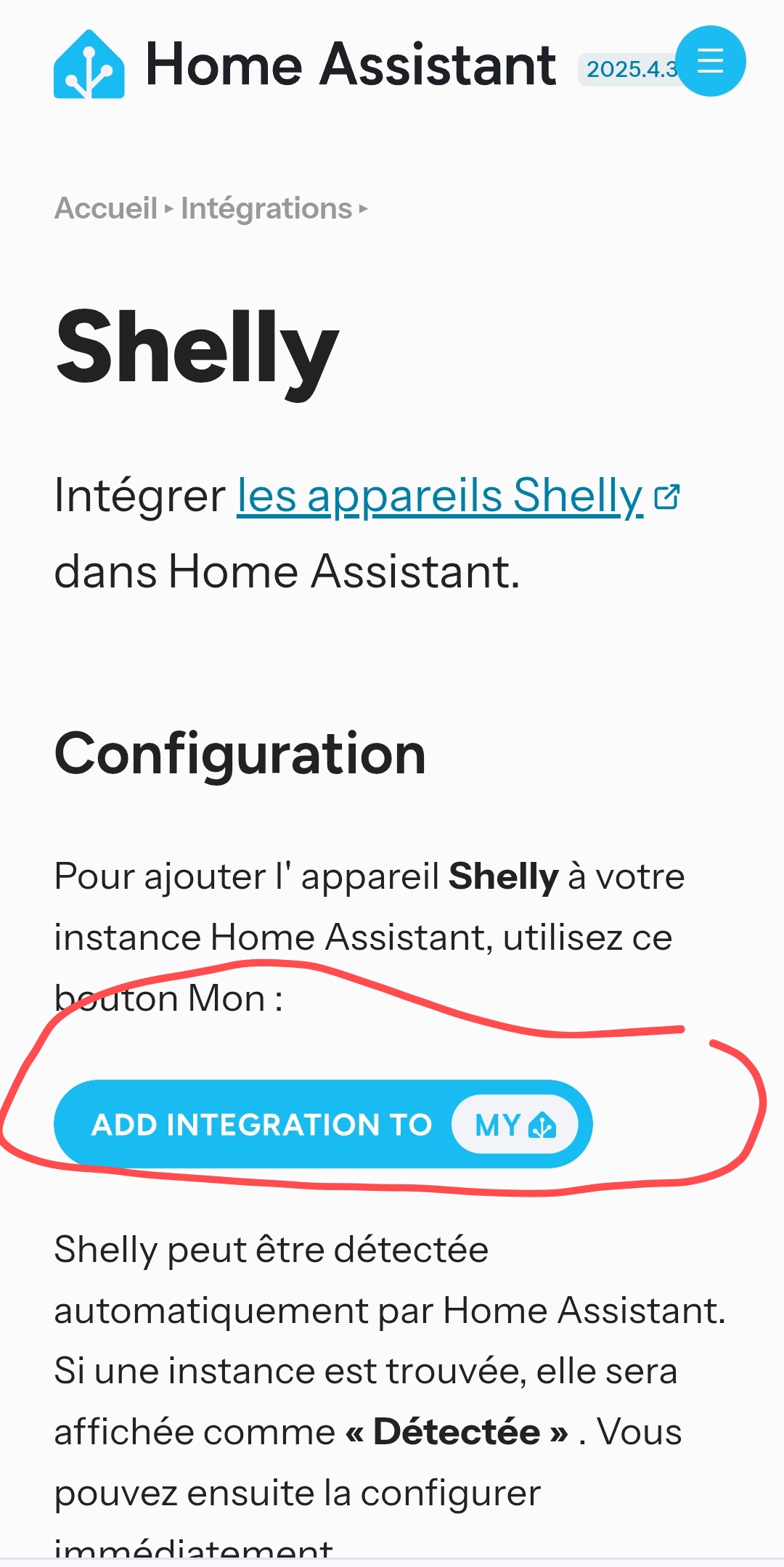Tap the white MY pill badge

point(515,1125)
